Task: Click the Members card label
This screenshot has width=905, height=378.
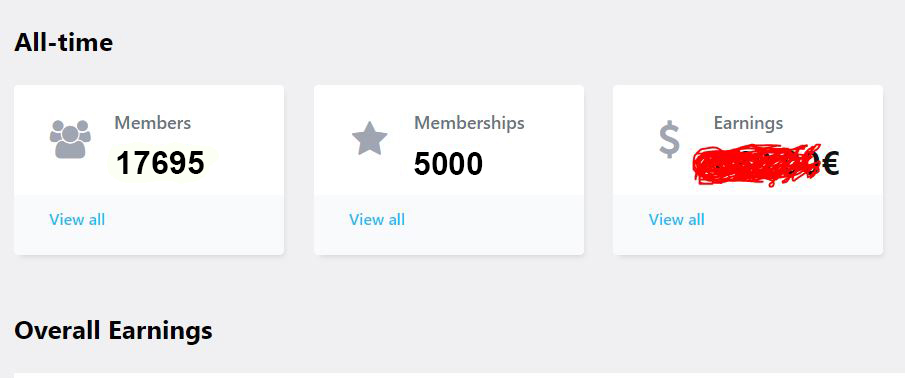Action: click(x=152, y=123)
